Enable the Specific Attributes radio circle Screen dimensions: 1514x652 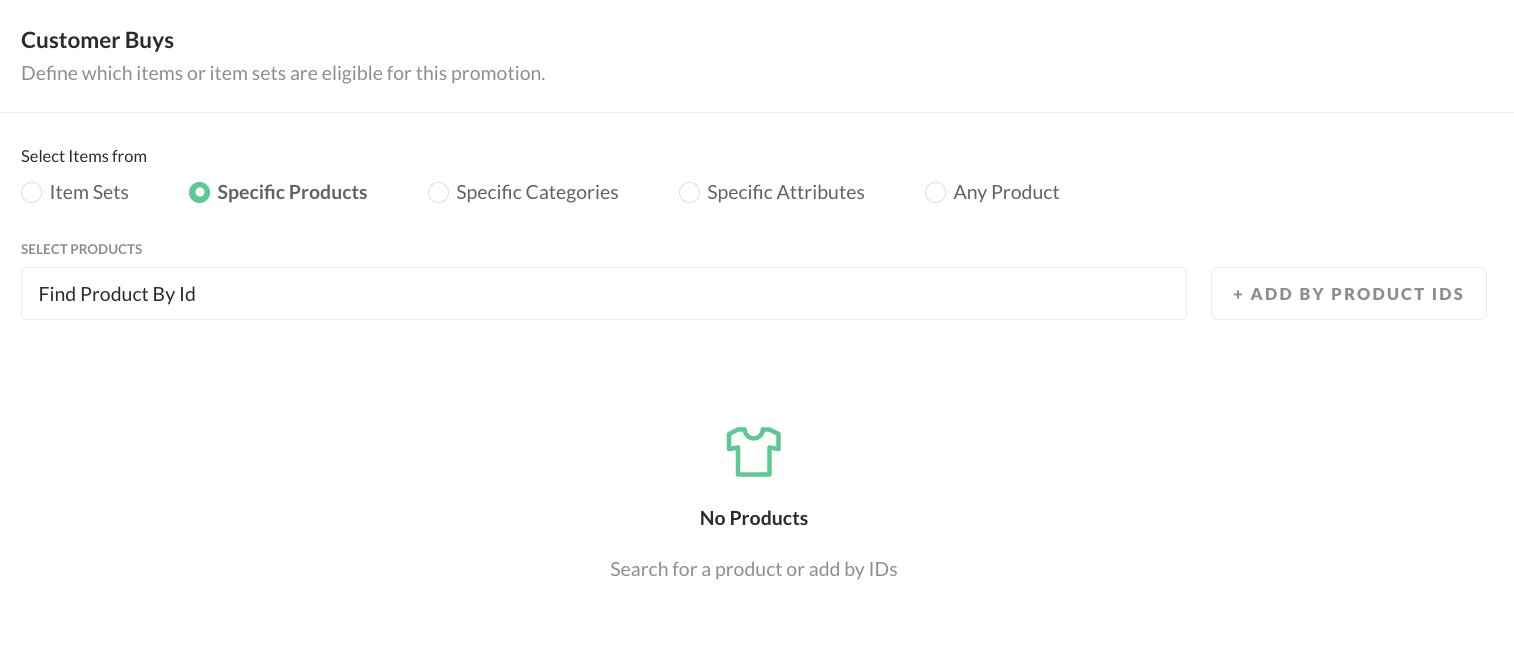pyautogui.click(x=689, y=193)
